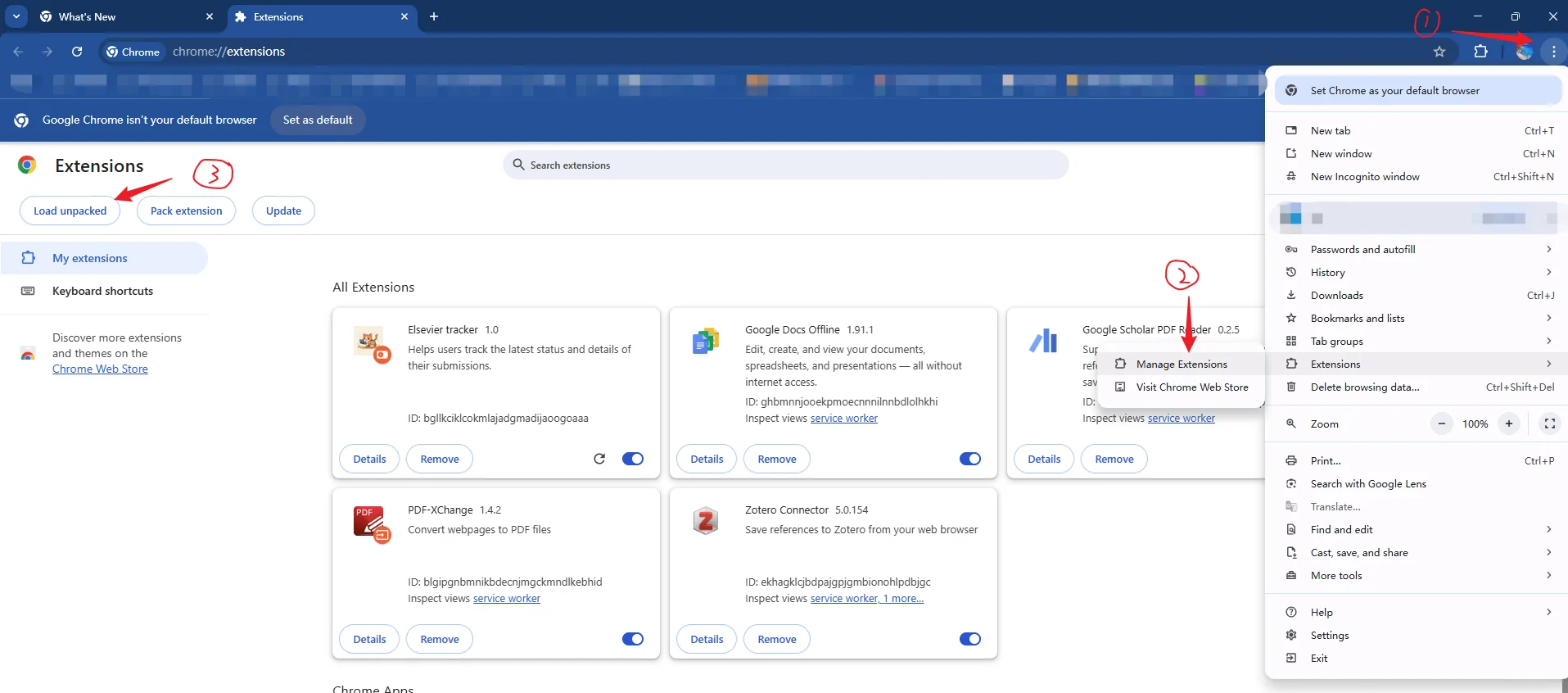Select Visit Chrome Web Store in submenu
The height and width of the screenshot is (693, 1568).
pyautogui.click(x=1181, y=387)
